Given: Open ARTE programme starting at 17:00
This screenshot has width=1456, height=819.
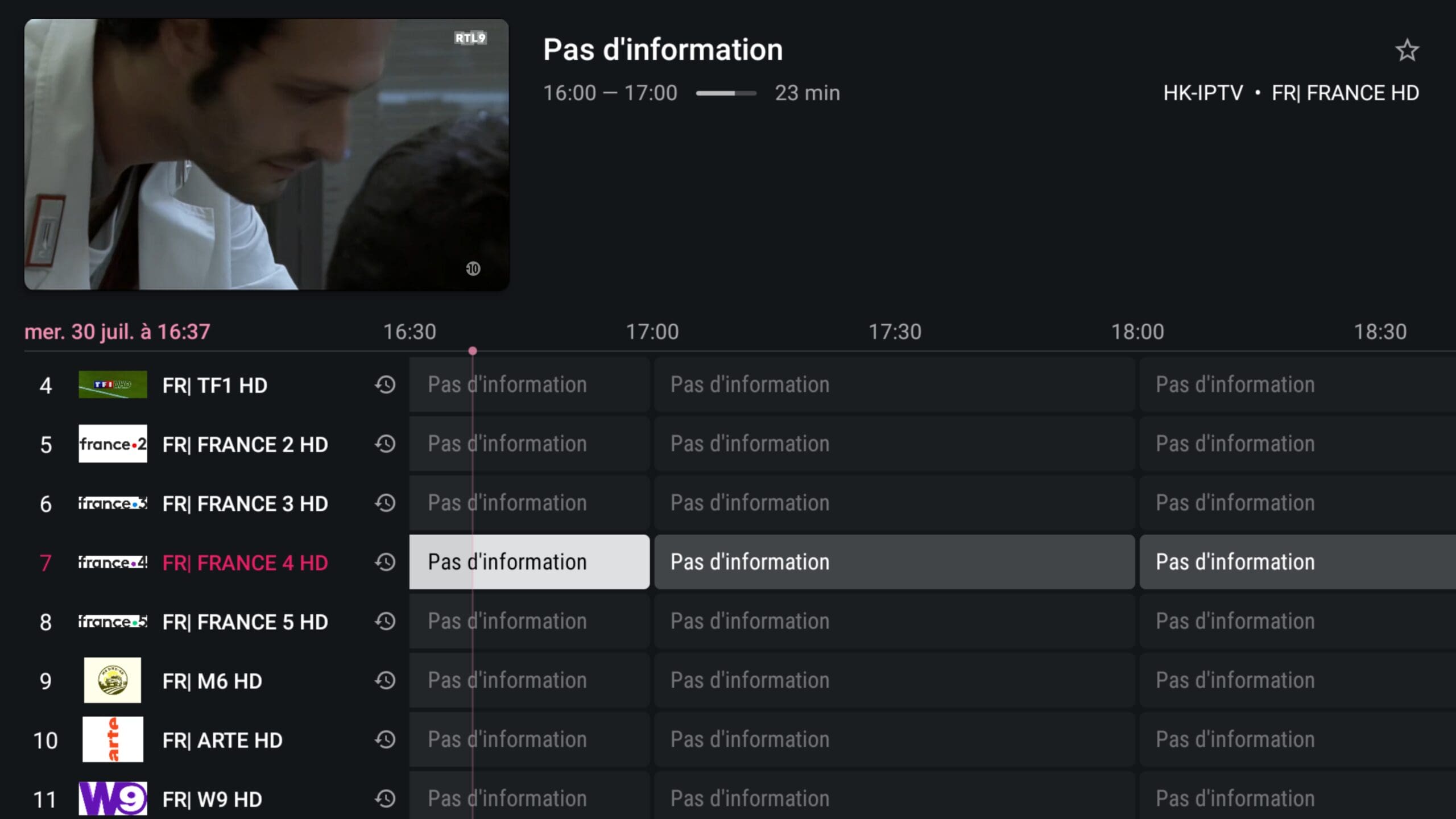Looking at the screenshot, I should click(895, 739).
